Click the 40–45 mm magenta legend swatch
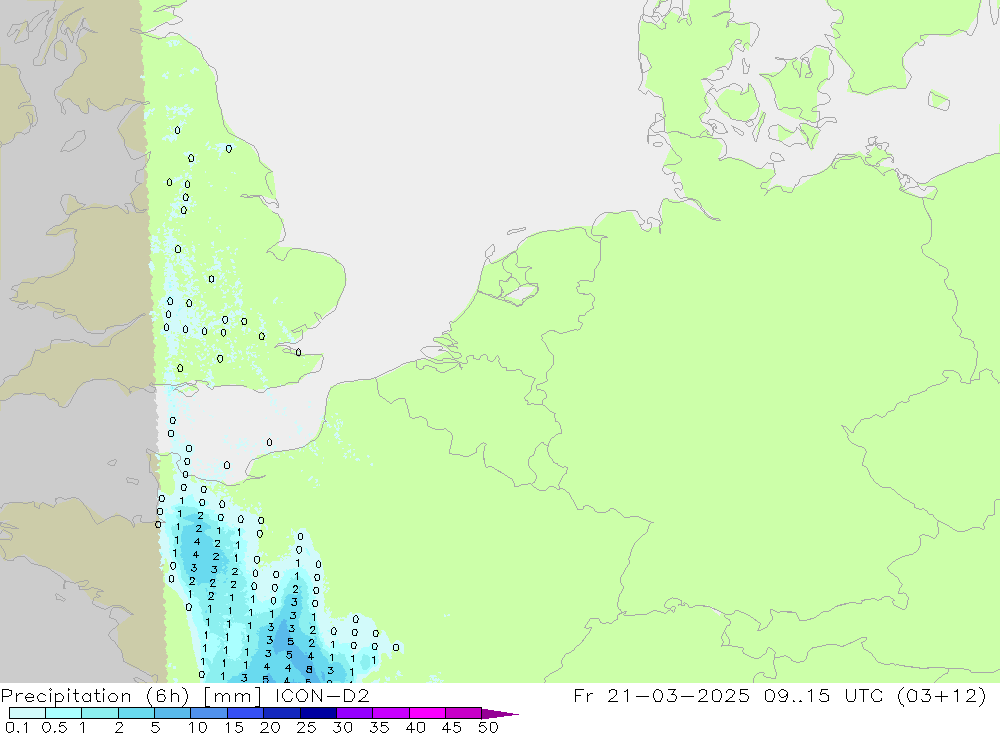Screen dimensions: 1000x733 pyautogui.click(x=427, y=713)
